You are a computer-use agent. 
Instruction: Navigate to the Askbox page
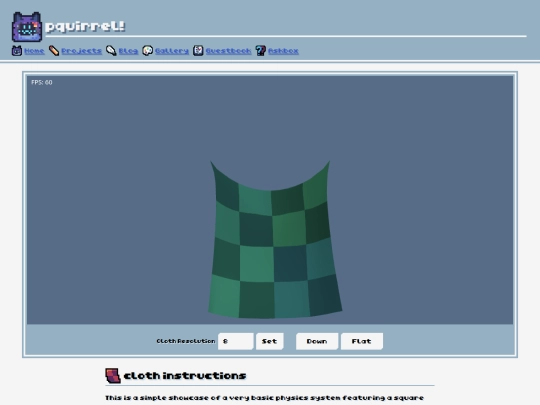(x=283, y=51)
